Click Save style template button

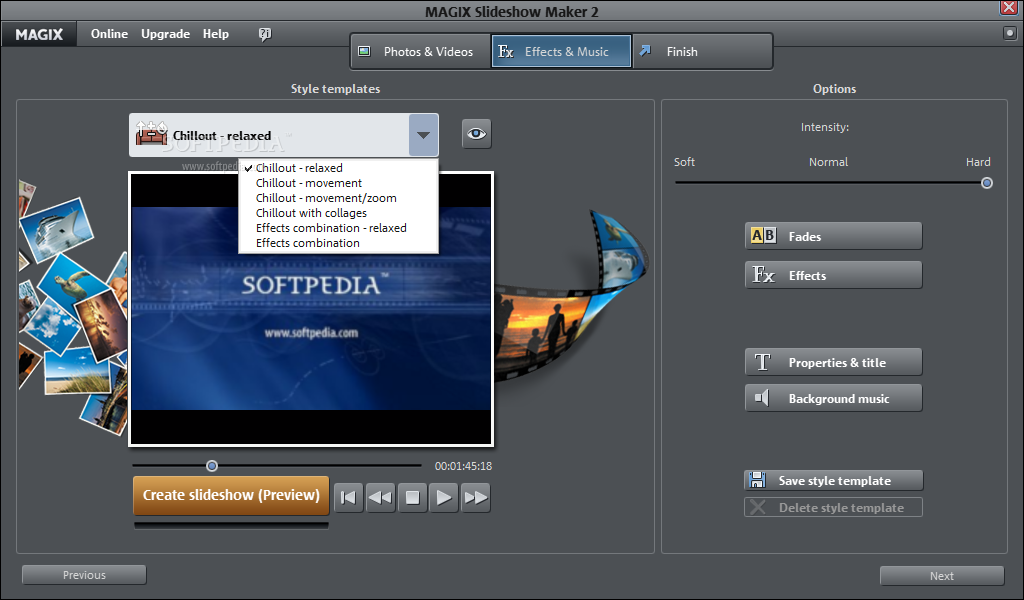(x=833, y=481)
